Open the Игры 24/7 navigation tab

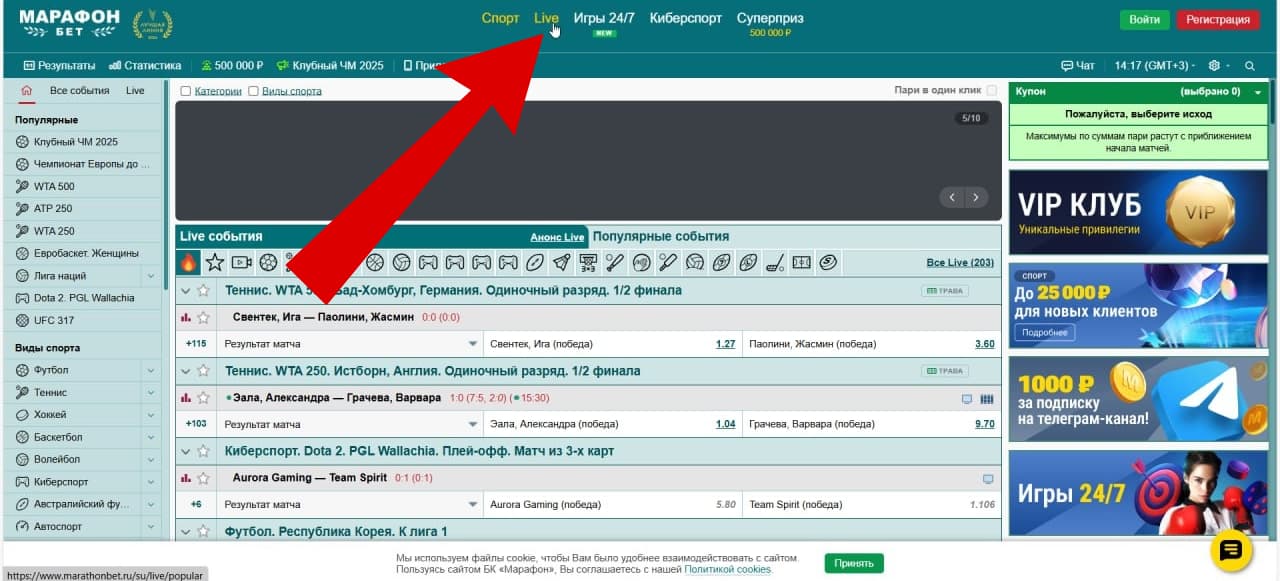click(604, 19)
